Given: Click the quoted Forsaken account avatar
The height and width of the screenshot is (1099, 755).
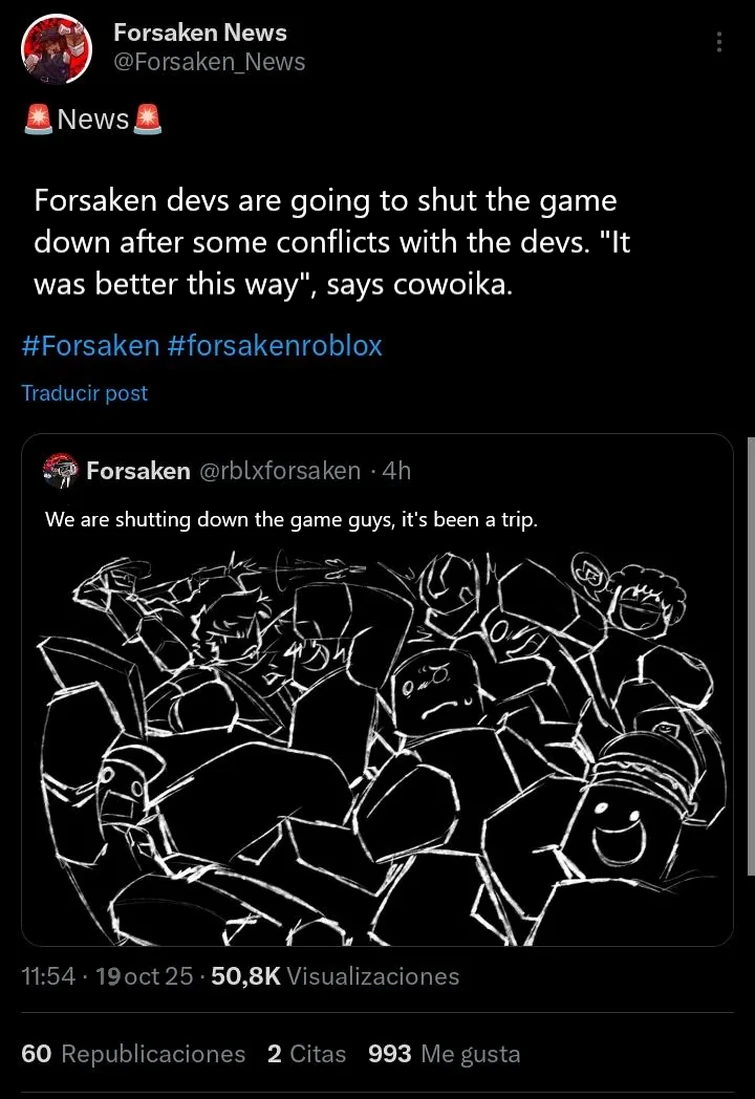Looking at the screenshot, I should pos(60,471).
